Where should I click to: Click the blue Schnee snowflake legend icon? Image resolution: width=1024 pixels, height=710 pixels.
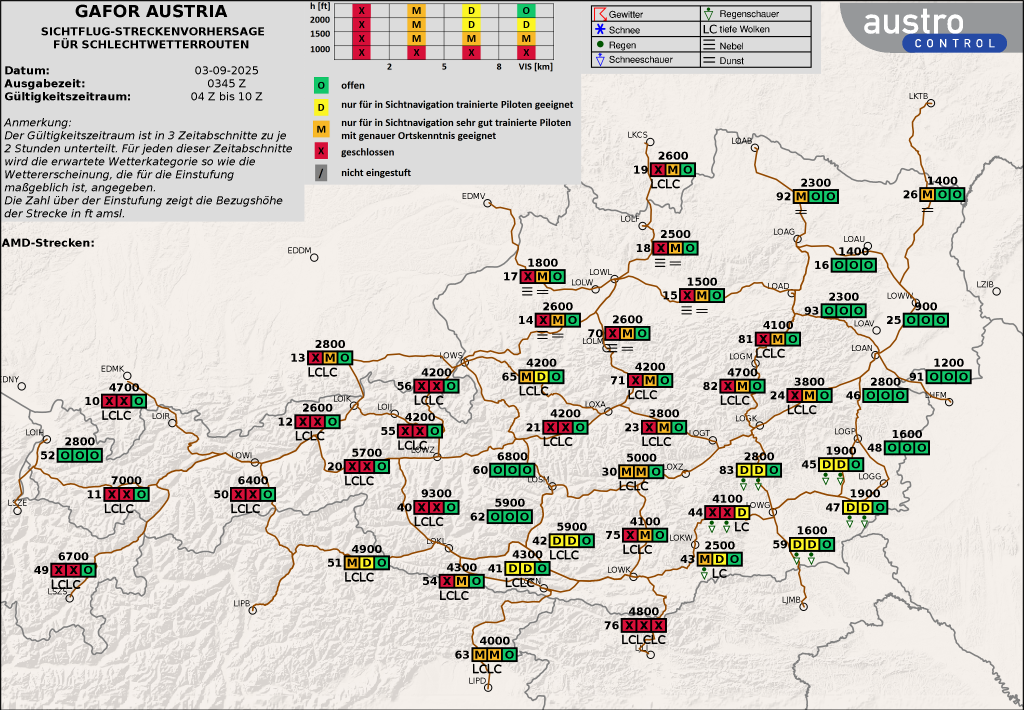599,29
